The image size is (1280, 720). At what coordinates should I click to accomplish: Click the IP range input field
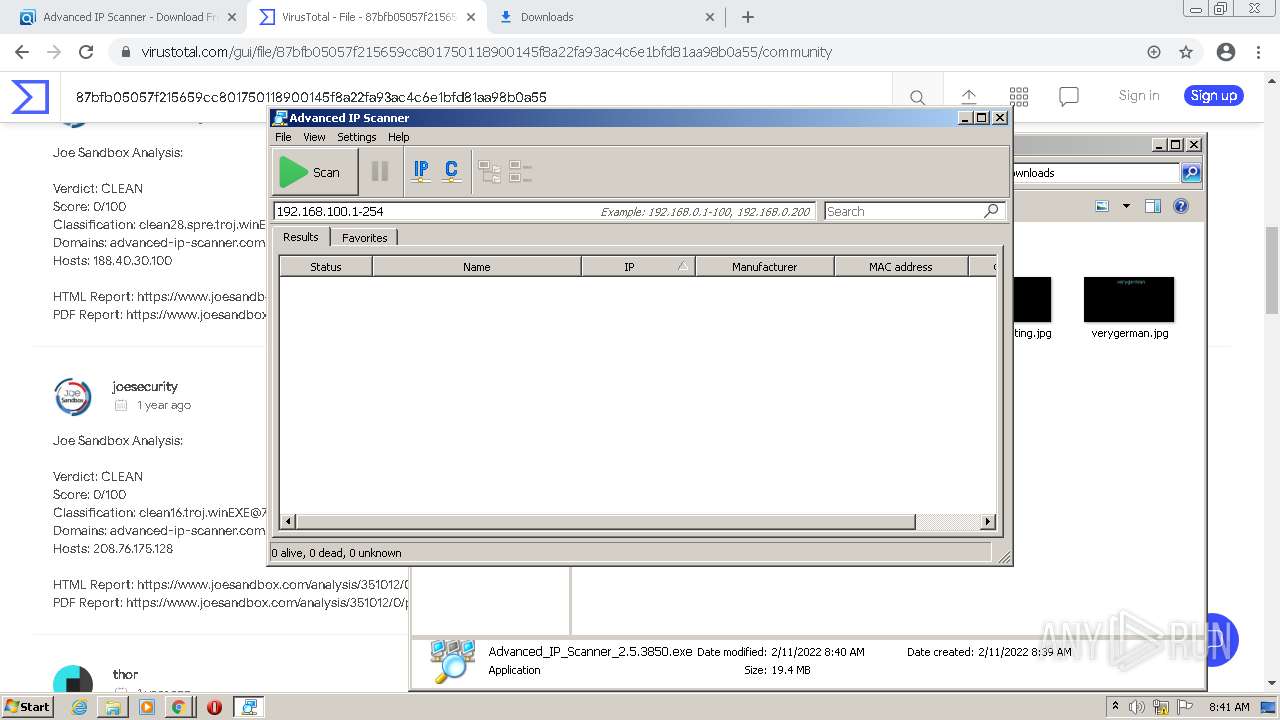(x=546, y=211)
